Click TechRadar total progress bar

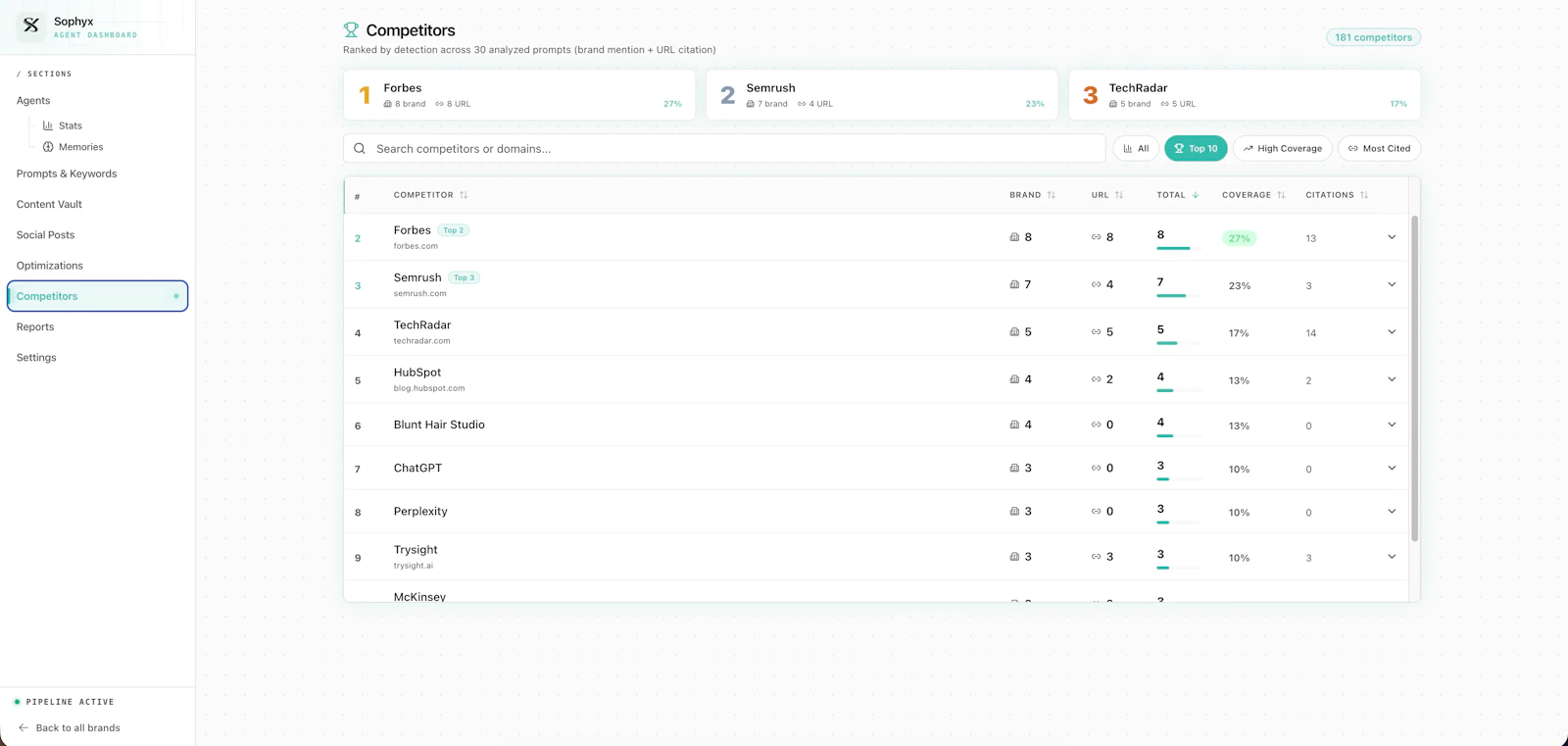coord(1179,343)
